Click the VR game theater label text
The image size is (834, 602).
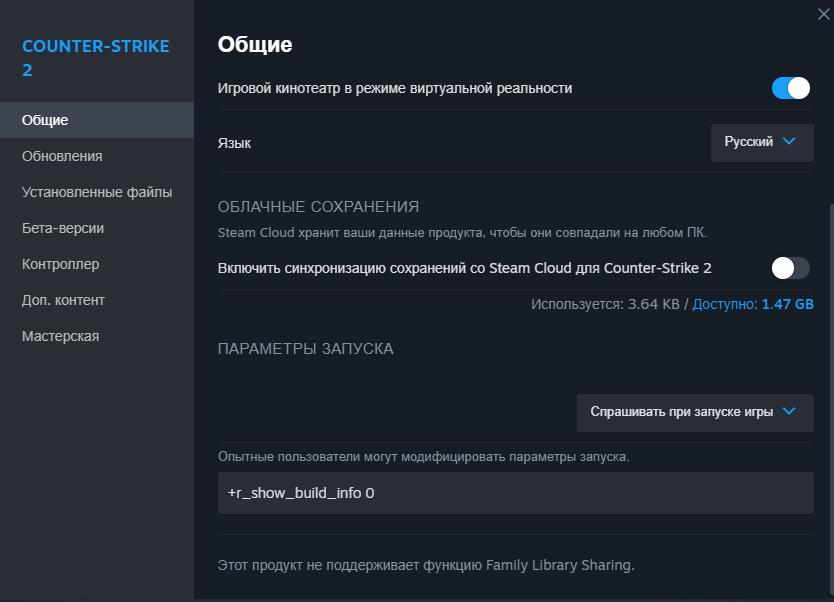click(395, 88)
